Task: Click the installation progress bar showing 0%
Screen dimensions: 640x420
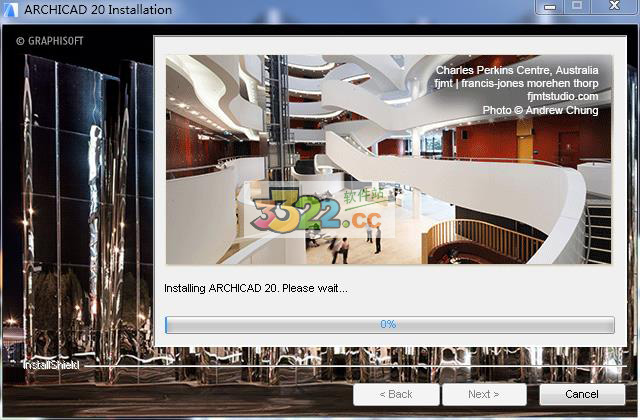Action: 390,324
